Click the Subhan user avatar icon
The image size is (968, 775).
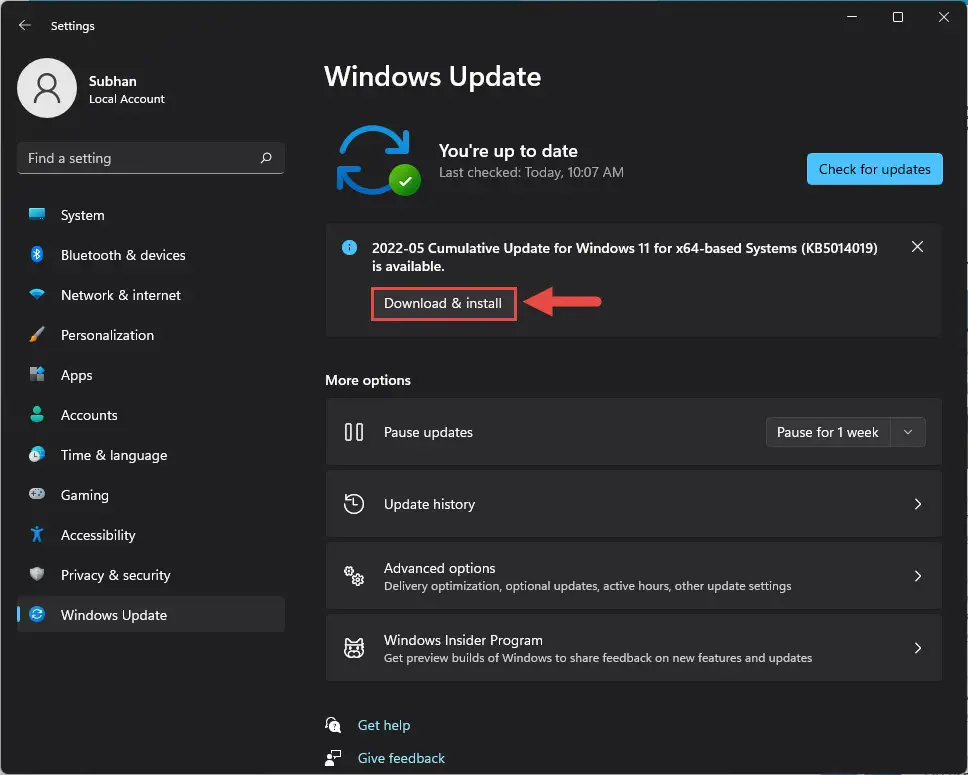click(x=47, y=88)
